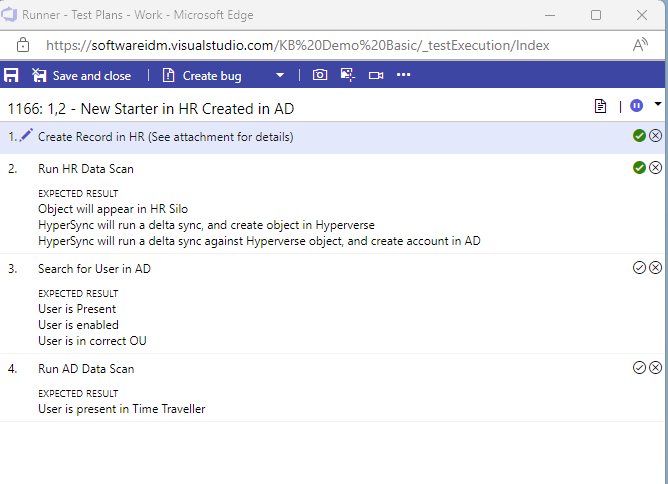The image size is (668, 484).
Task: Capture a screenshot with the camera icon
Action: tap(320, 75)
